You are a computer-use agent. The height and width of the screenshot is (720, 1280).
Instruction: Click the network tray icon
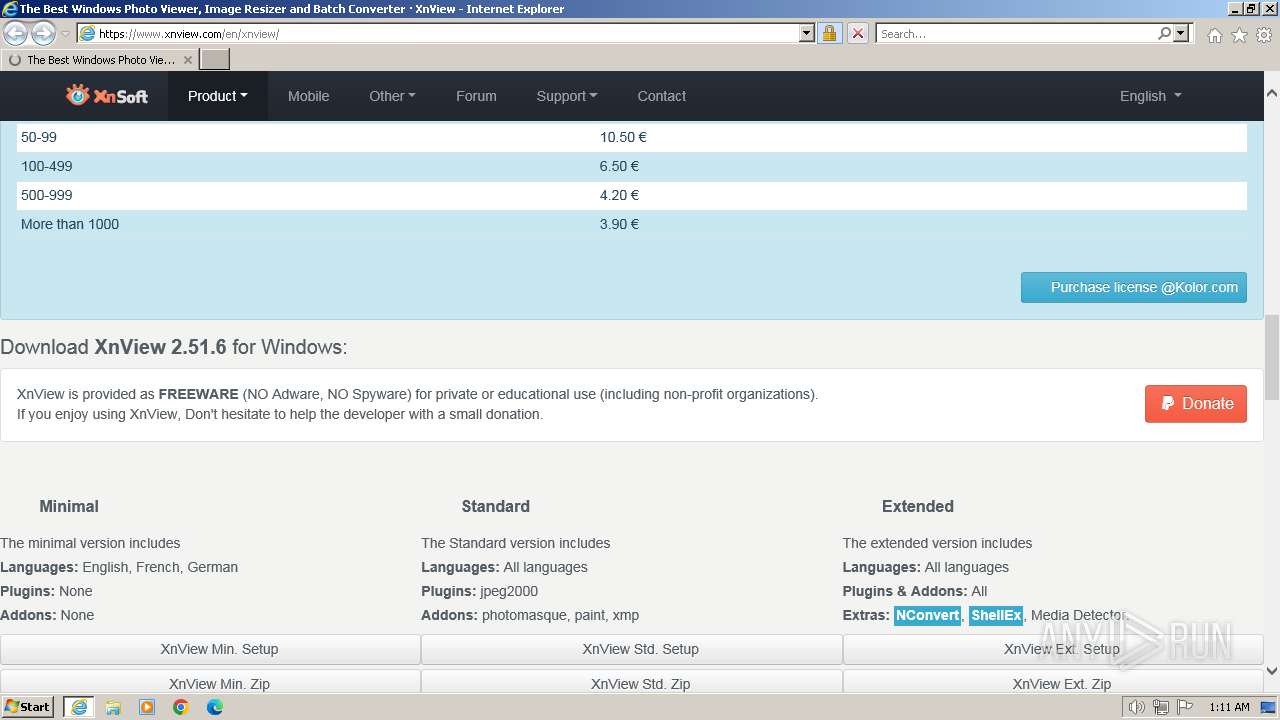pyautogui.click(x=1160, y=707)
